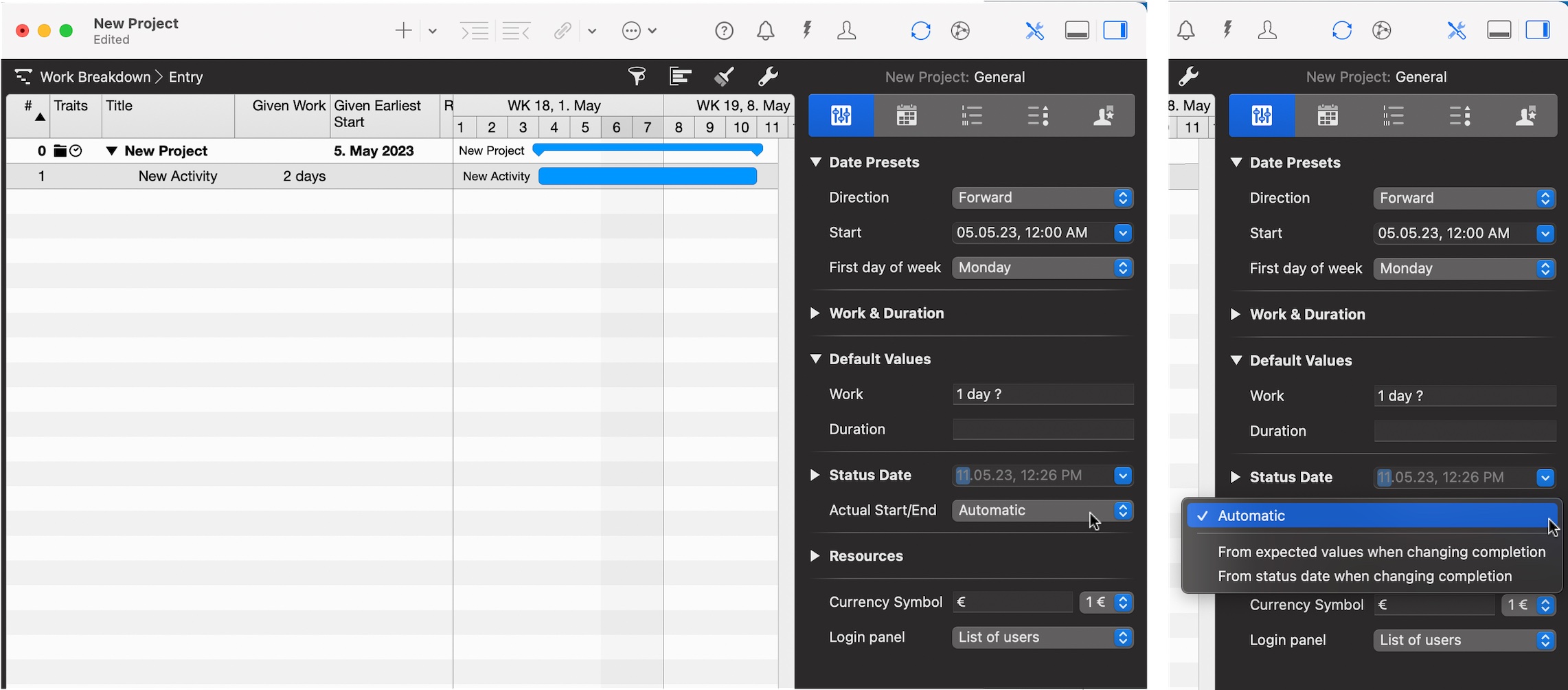
Task: Click the 2 days Given Work cell
Action: pyautogui.click(x=304, y=177)
